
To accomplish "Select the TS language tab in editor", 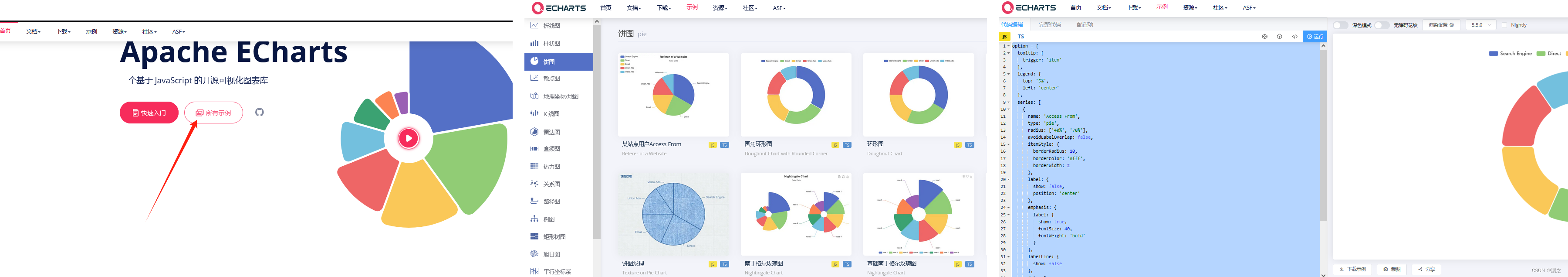I will point(1021,37).
